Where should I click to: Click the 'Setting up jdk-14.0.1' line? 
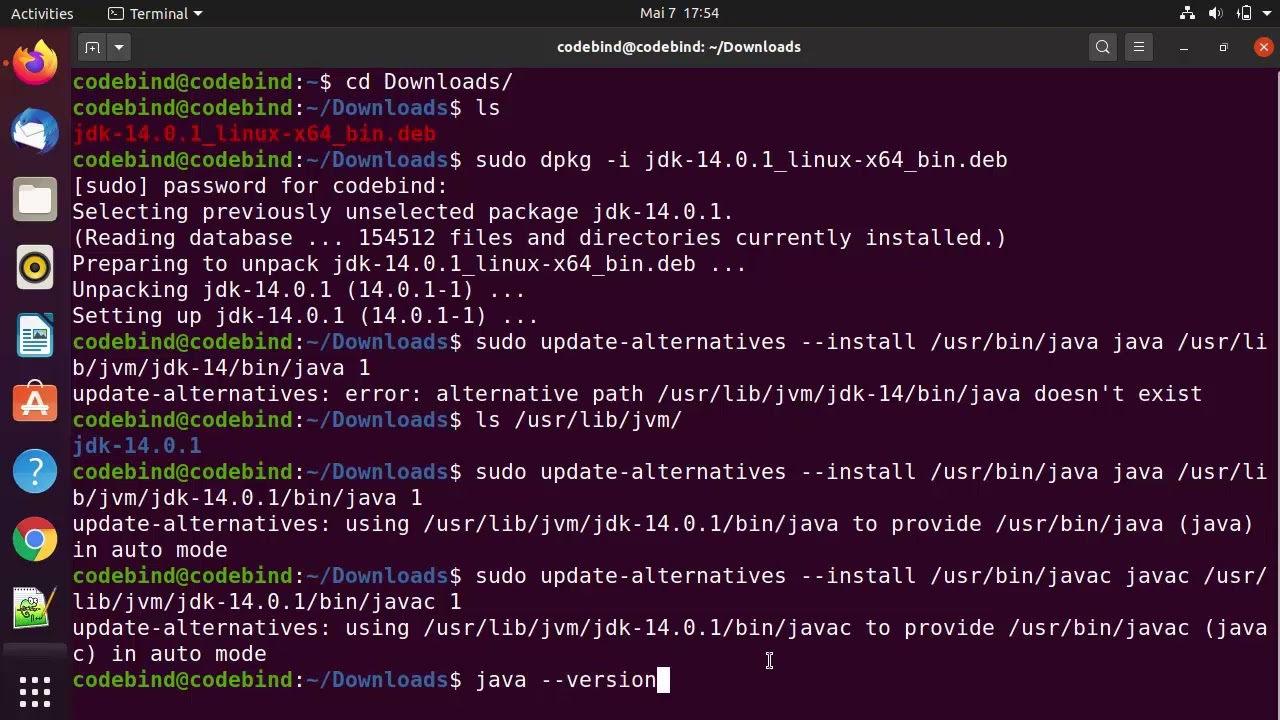coord(305,316)
